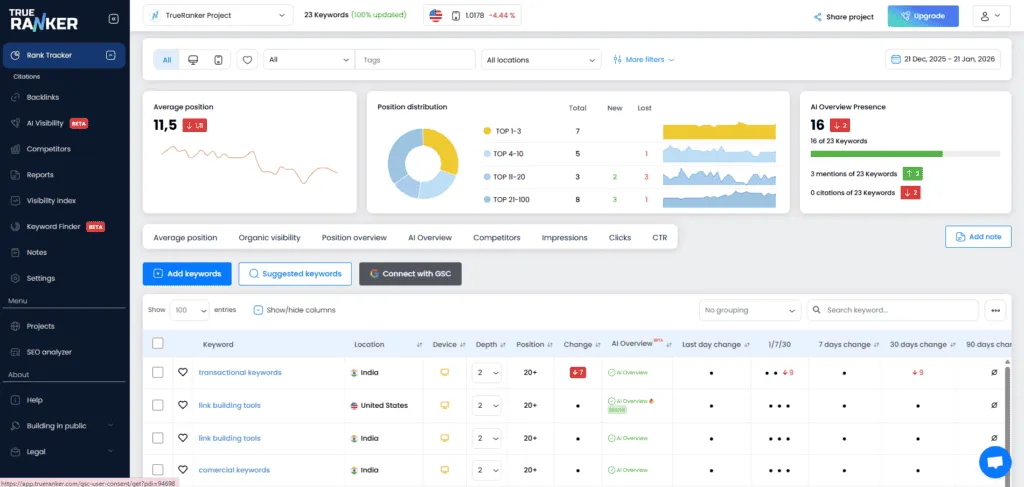Switch to the AI Overview tab

click(x=430, y=238)
